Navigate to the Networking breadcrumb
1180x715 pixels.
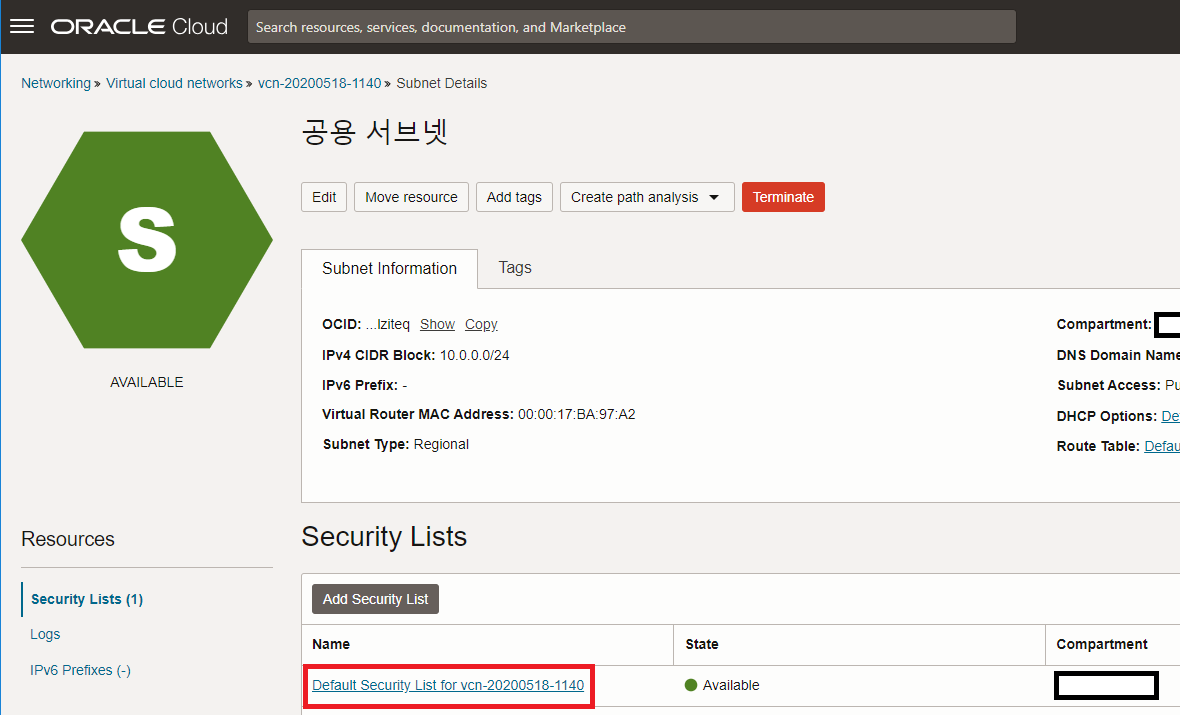(56, 83)
